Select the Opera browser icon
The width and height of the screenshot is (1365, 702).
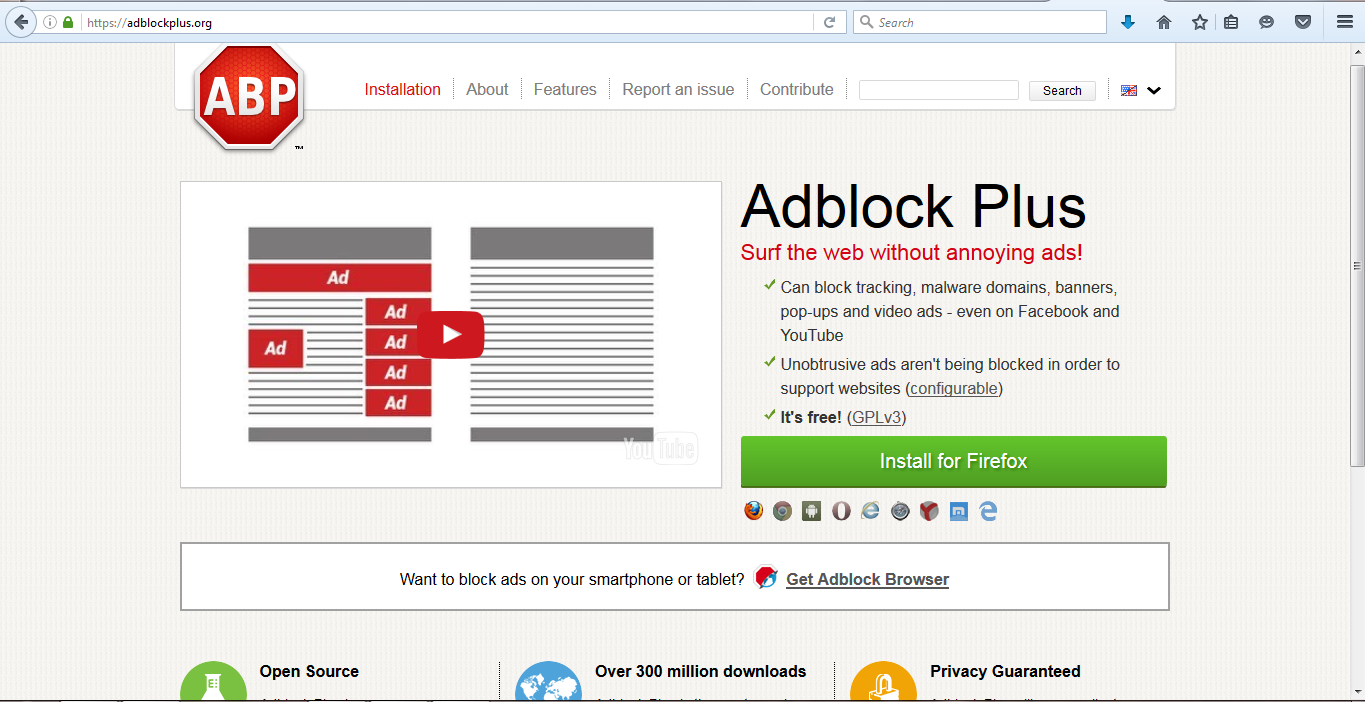click(x=842, y=511)
